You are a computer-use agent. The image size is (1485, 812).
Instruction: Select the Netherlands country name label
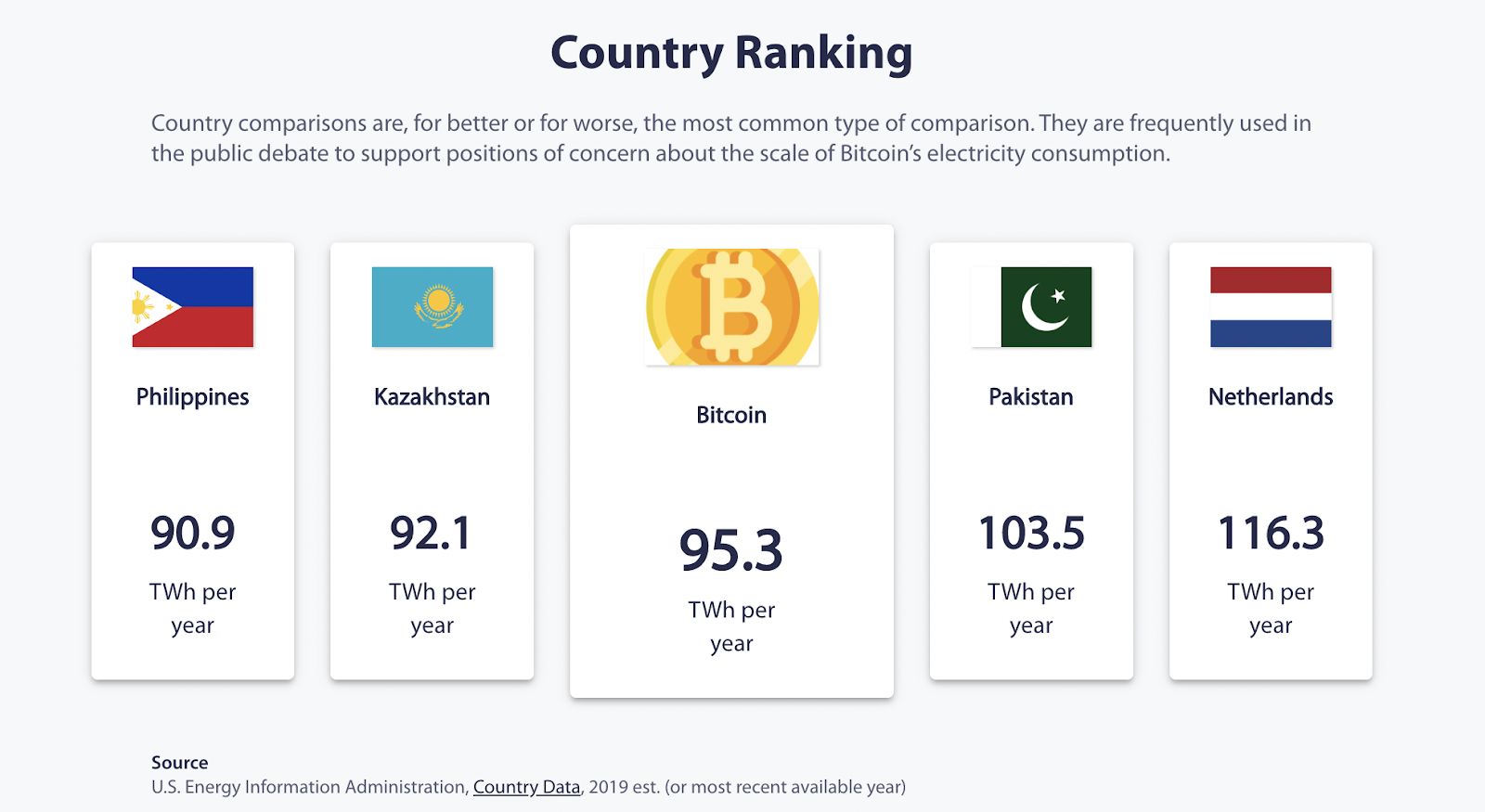point(1271,397)
